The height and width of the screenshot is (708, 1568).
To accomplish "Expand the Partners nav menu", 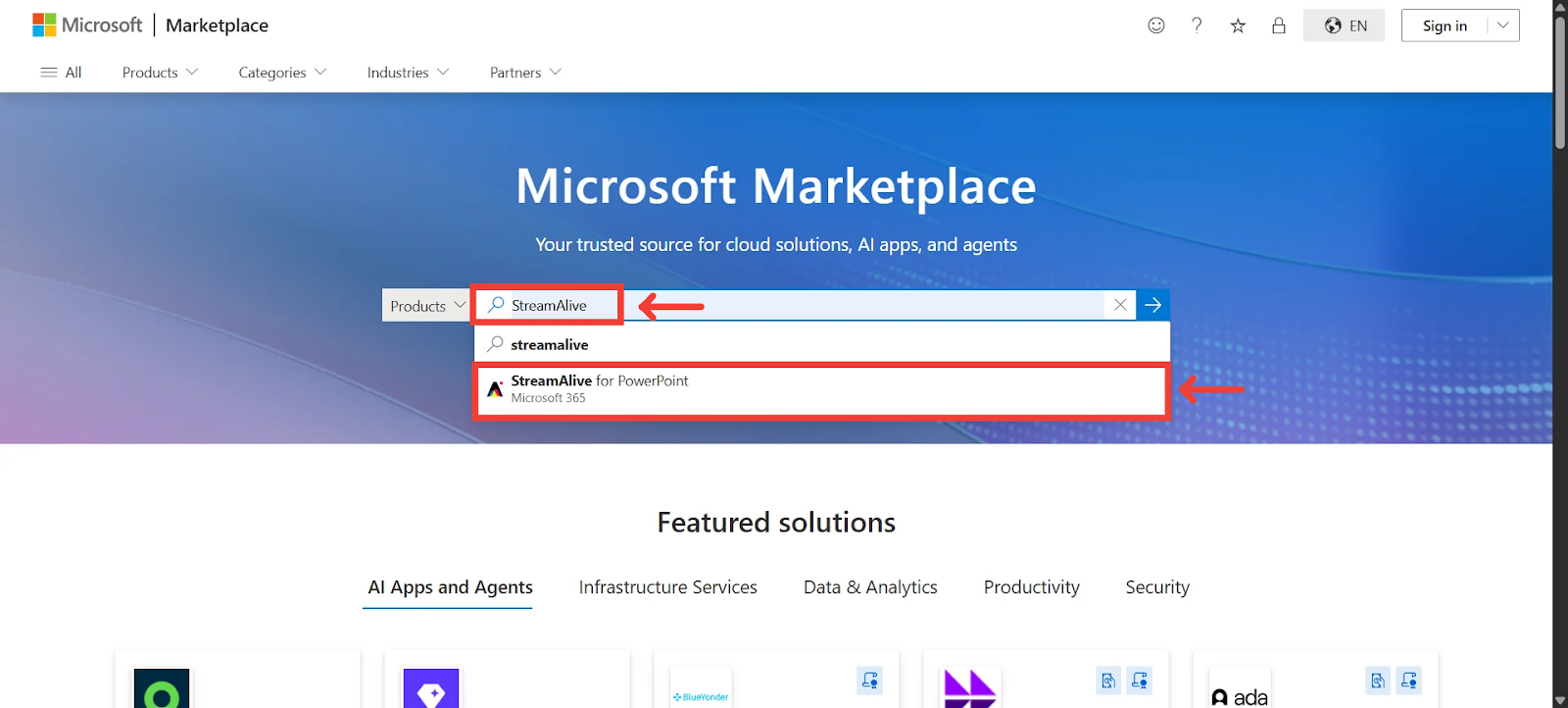I will (x=525, y=73).
